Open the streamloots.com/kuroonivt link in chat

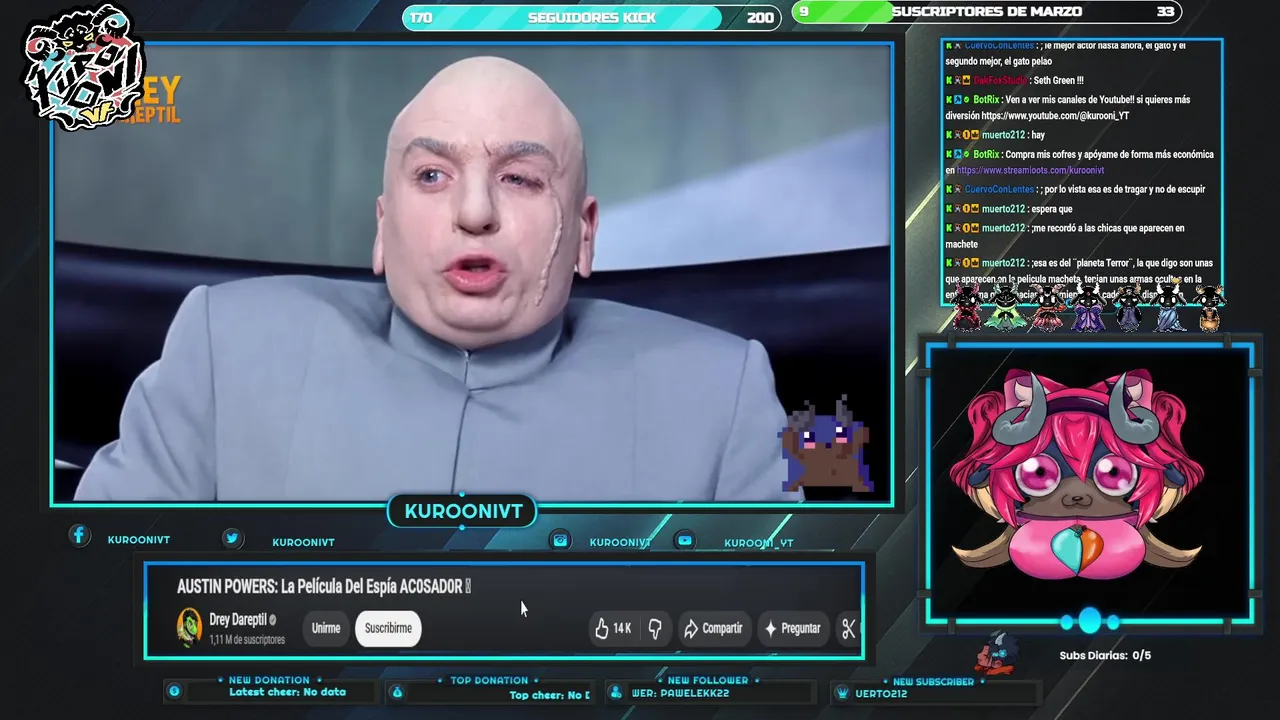point(1030,171)
